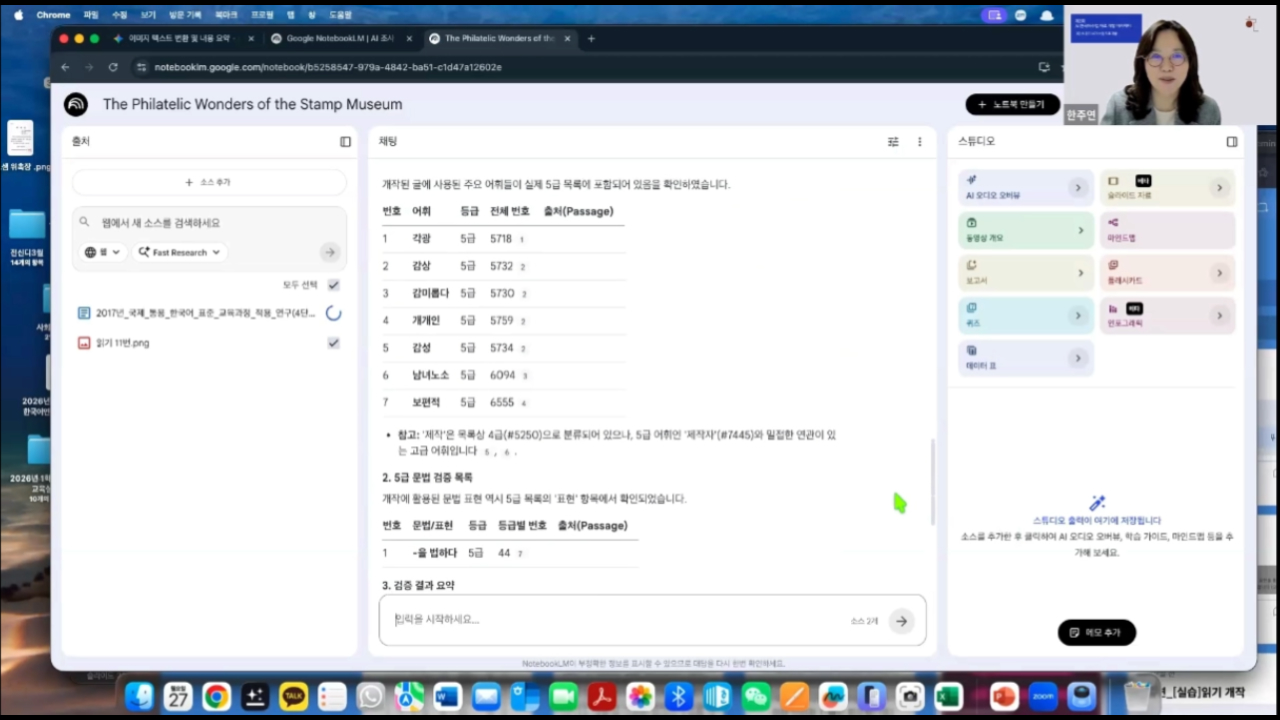The image size is (1280, 720).
Task: Submit web source search arrow
Action: point(329,252)
